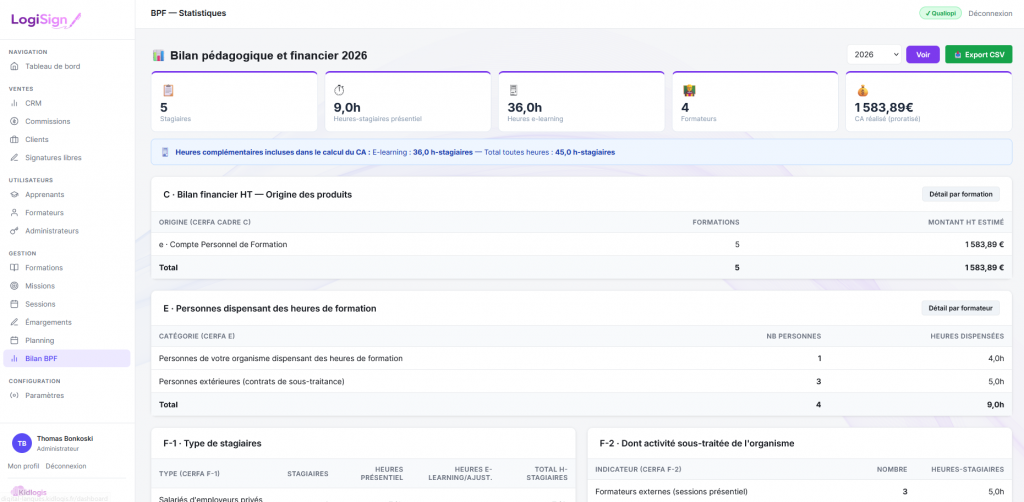
Task: Click the Signatures libres pen icon
Action: pyautogui.click(x=14, y=157)
